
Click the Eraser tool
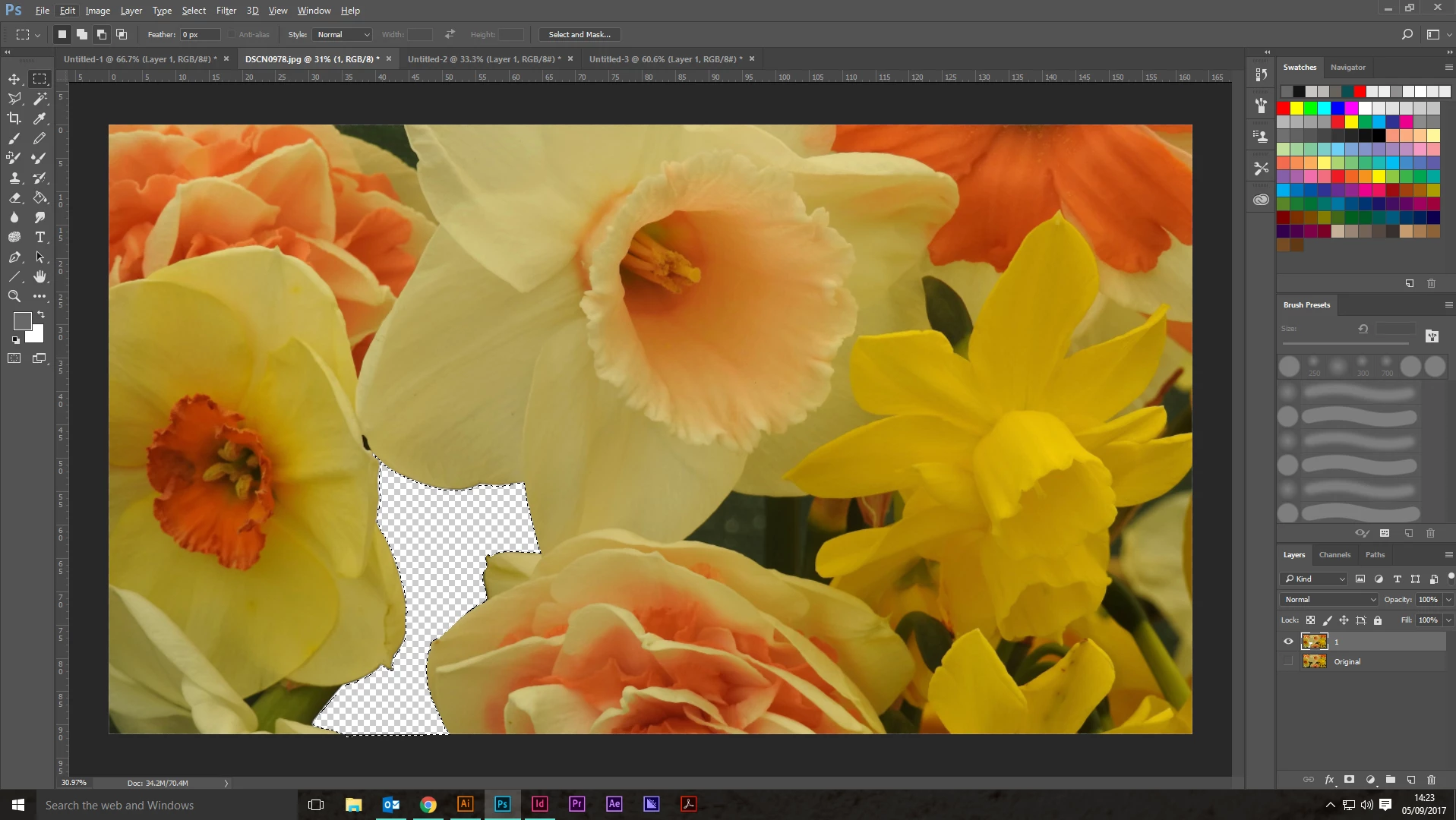pyautogui.click(x=14, y=197)
